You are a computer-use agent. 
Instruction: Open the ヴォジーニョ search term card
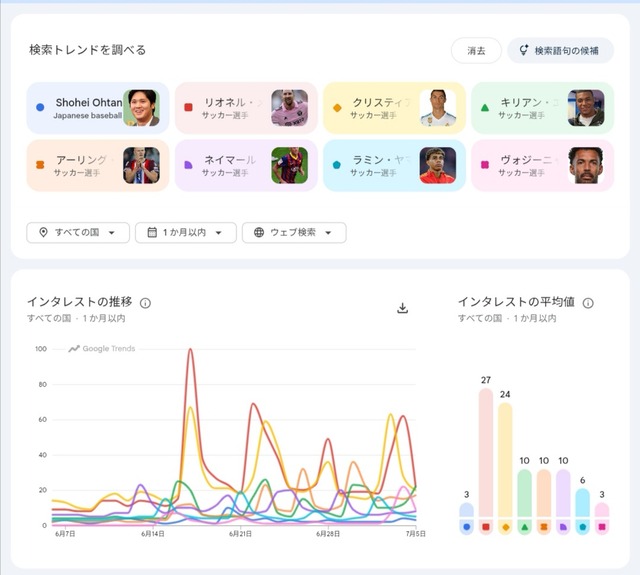[x=542, y=166]
